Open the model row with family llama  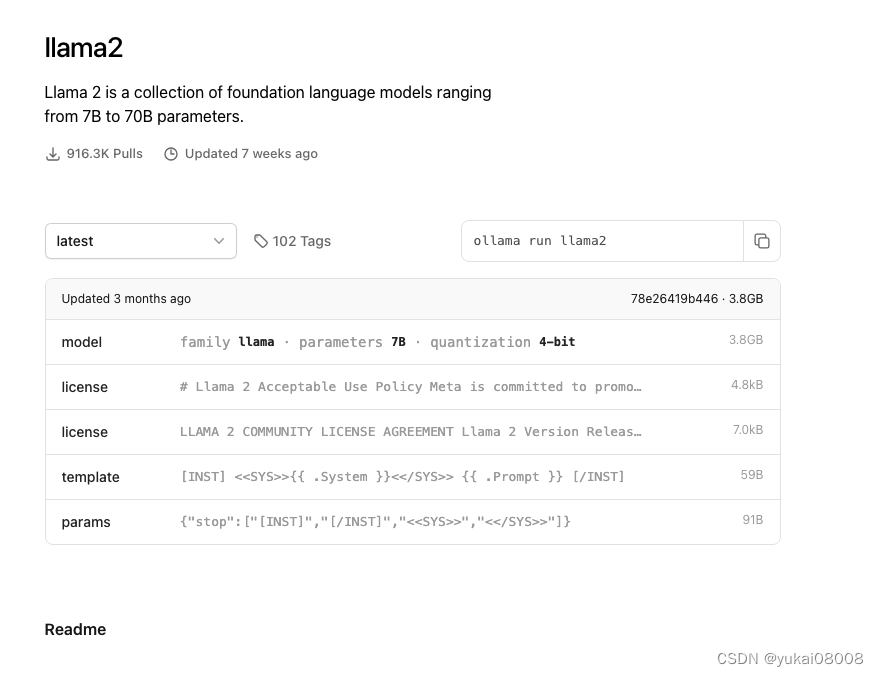click(x=413, y=342)
